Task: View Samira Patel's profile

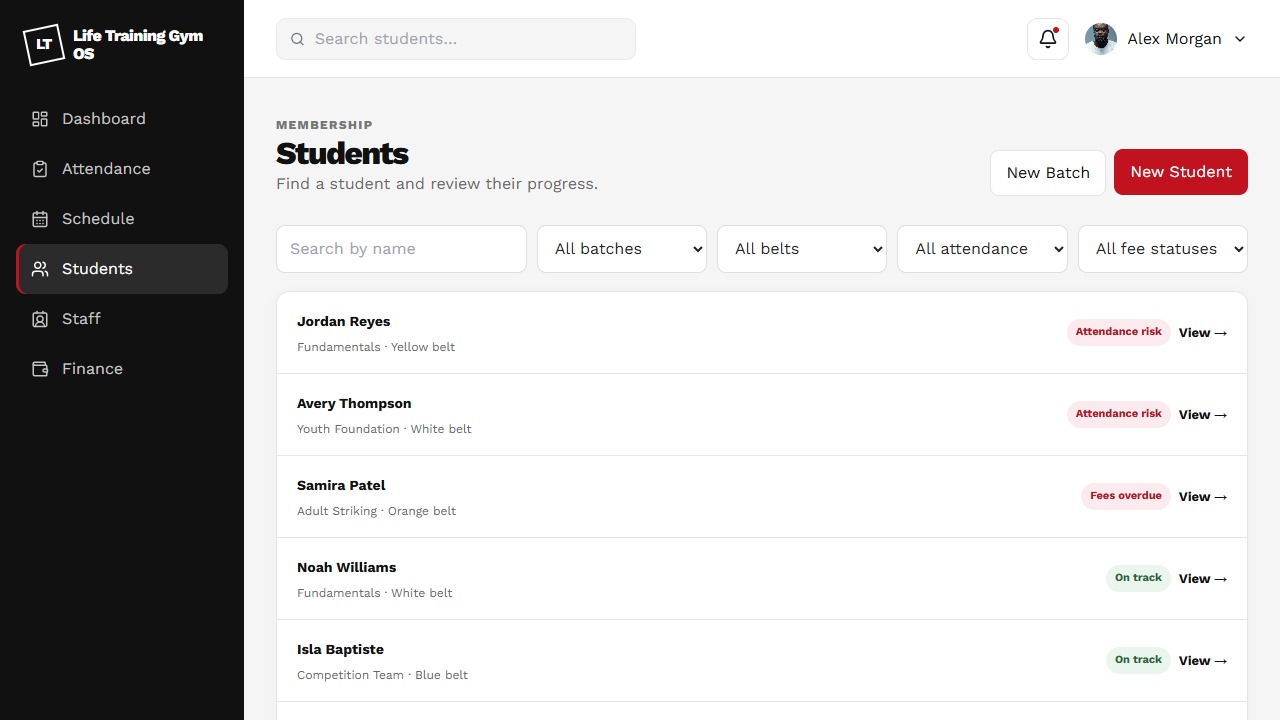Action: 1203,497
